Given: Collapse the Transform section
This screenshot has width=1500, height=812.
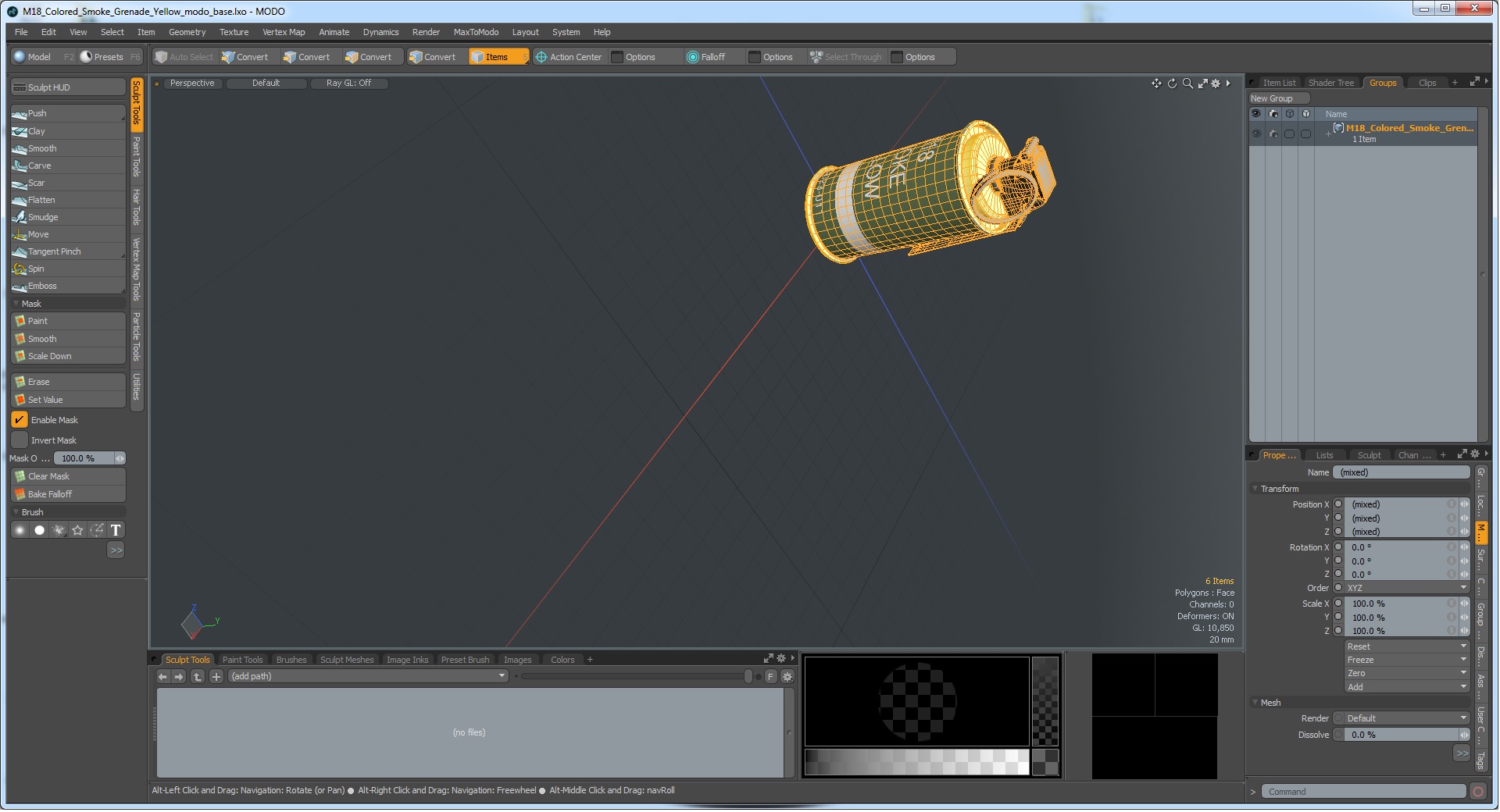Looking at the screenshot, I should [x=1255, y=489].
